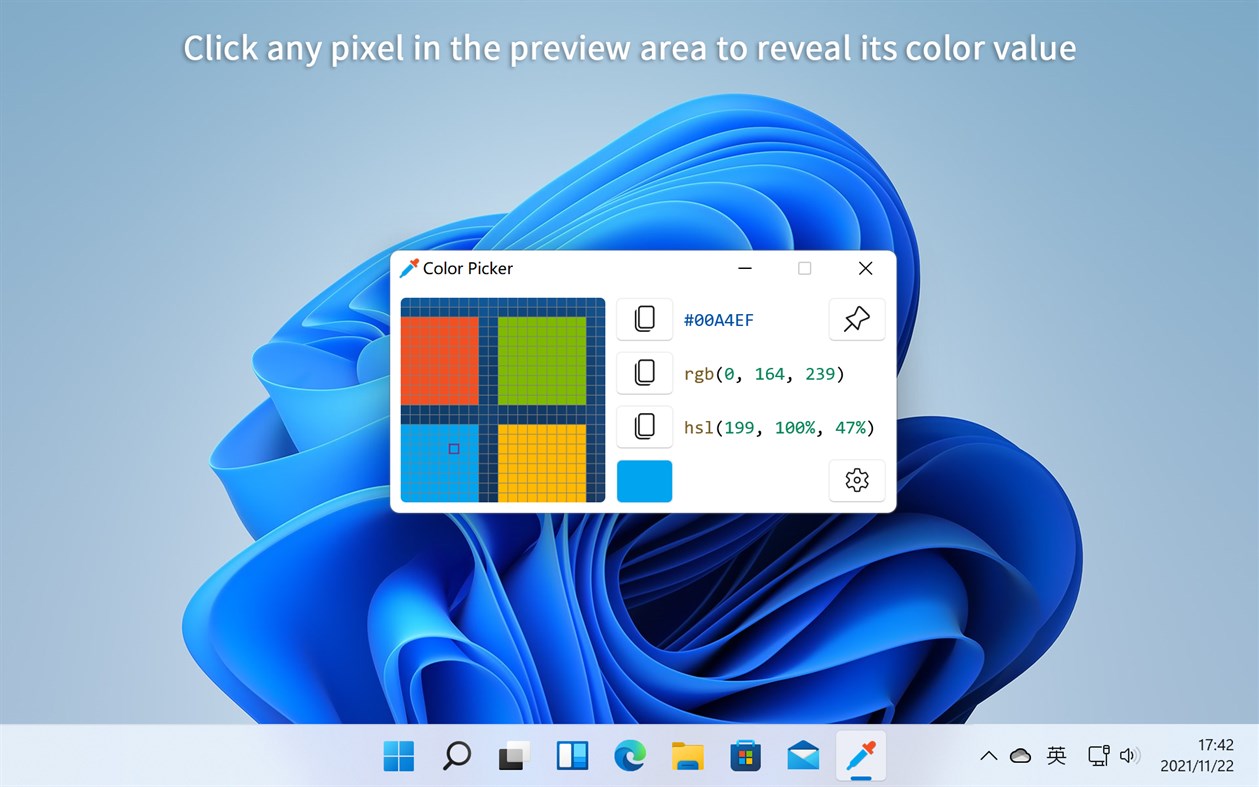Viewport: 1259px width, 787px height.
Task: Open the volume speaker tray icon
Action: click(1130, 756)
